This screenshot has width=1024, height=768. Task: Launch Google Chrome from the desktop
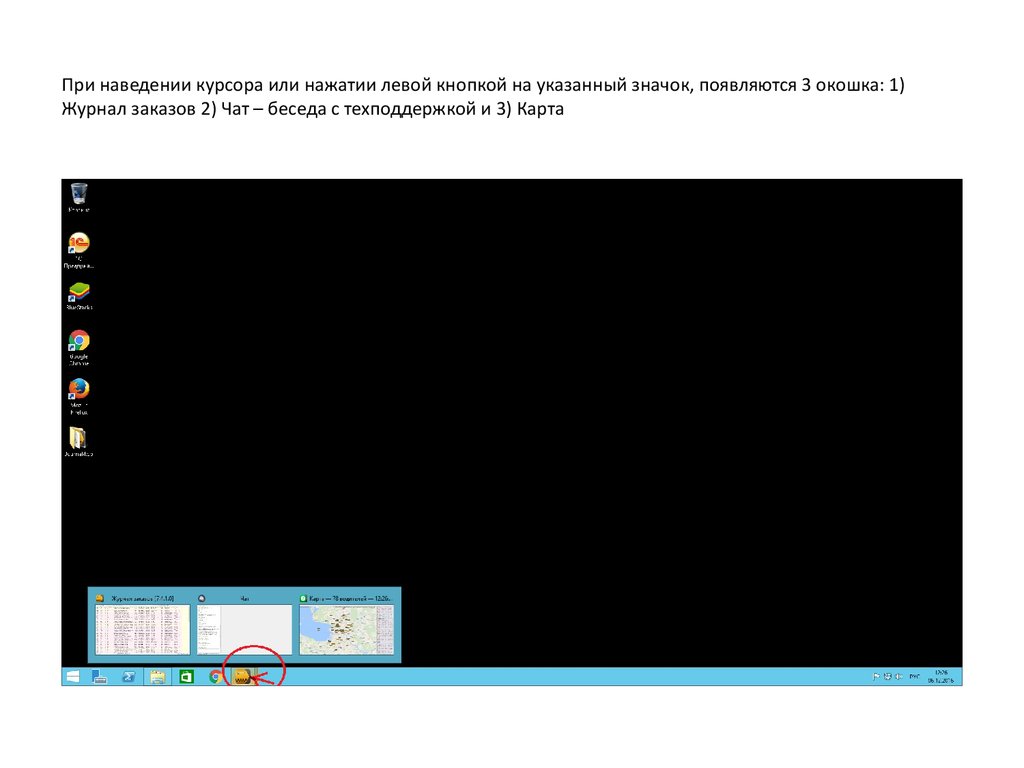click(x=79, y=342)
